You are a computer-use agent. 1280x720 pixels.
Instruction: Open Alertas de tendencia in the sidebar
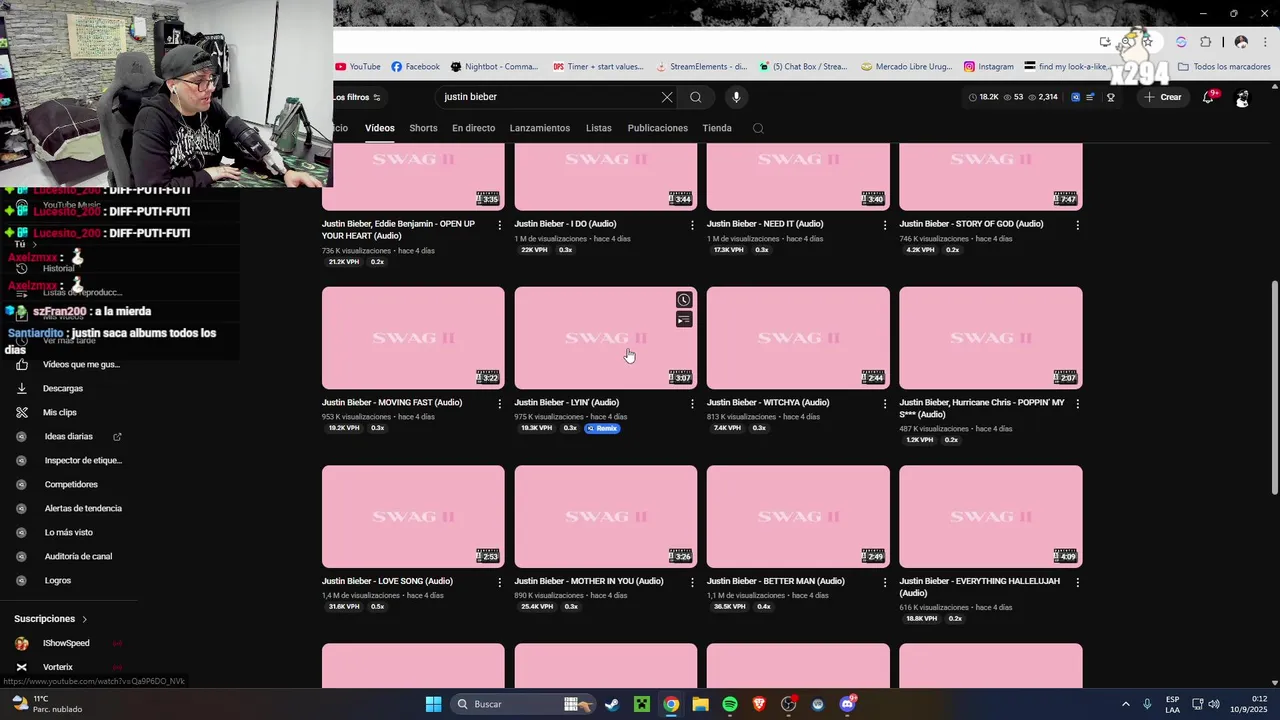click(x=83, y=508)
